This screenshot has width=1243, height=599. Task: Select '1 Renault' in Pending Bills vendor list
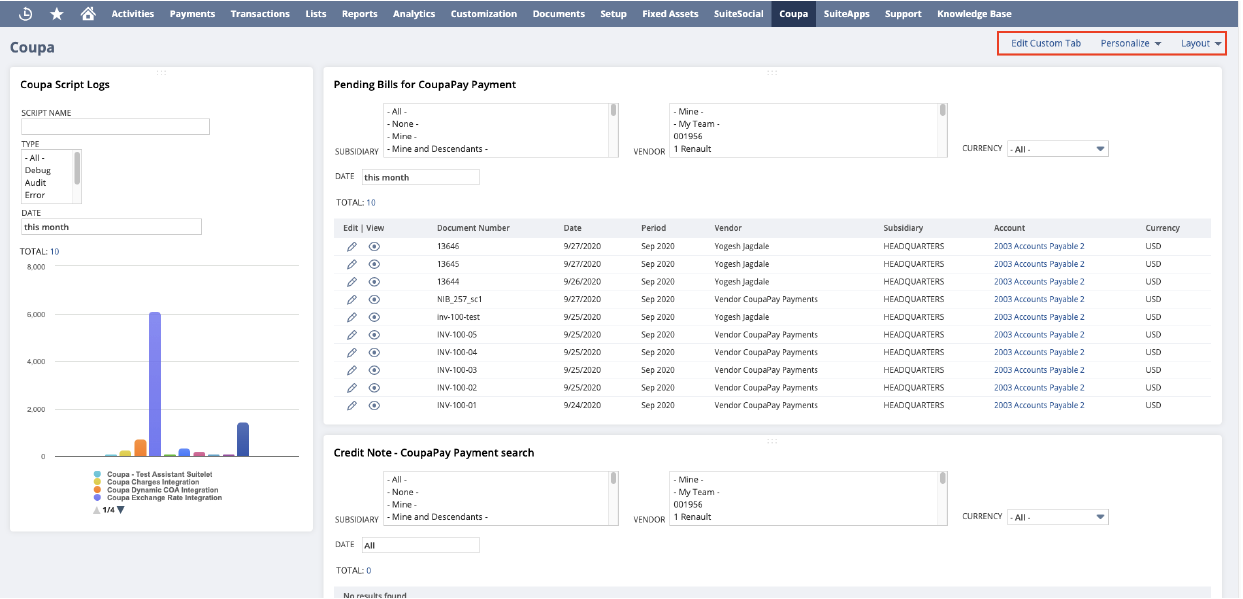click(x=693, y=149)
